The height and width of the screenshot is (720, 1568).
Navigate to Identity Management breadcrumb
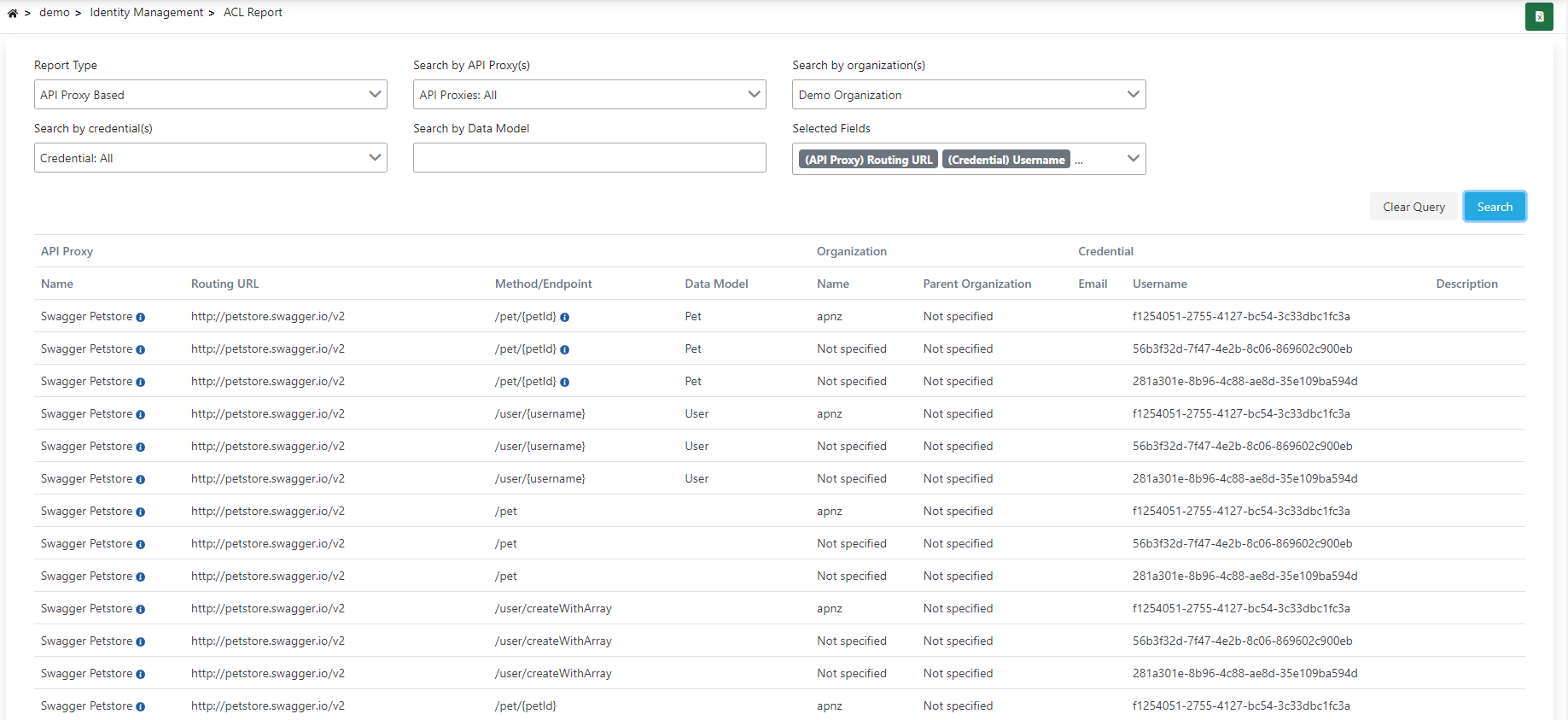tap(146, 13)
